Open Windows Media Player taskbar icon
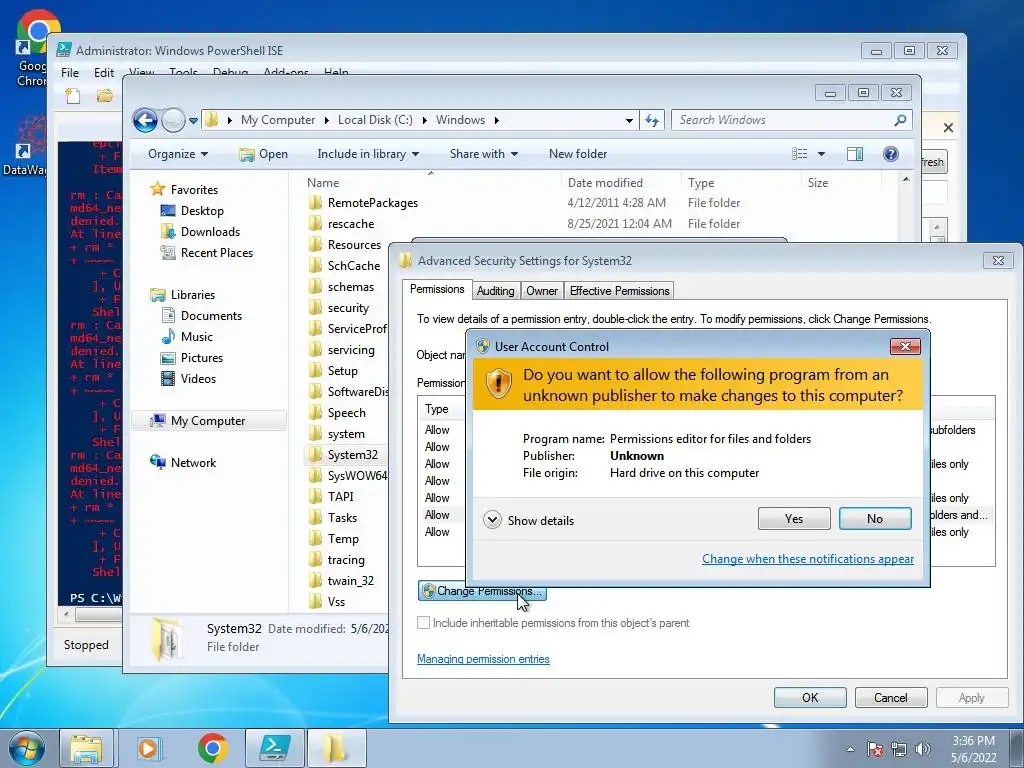1024x768 pixels. [148, 748]
